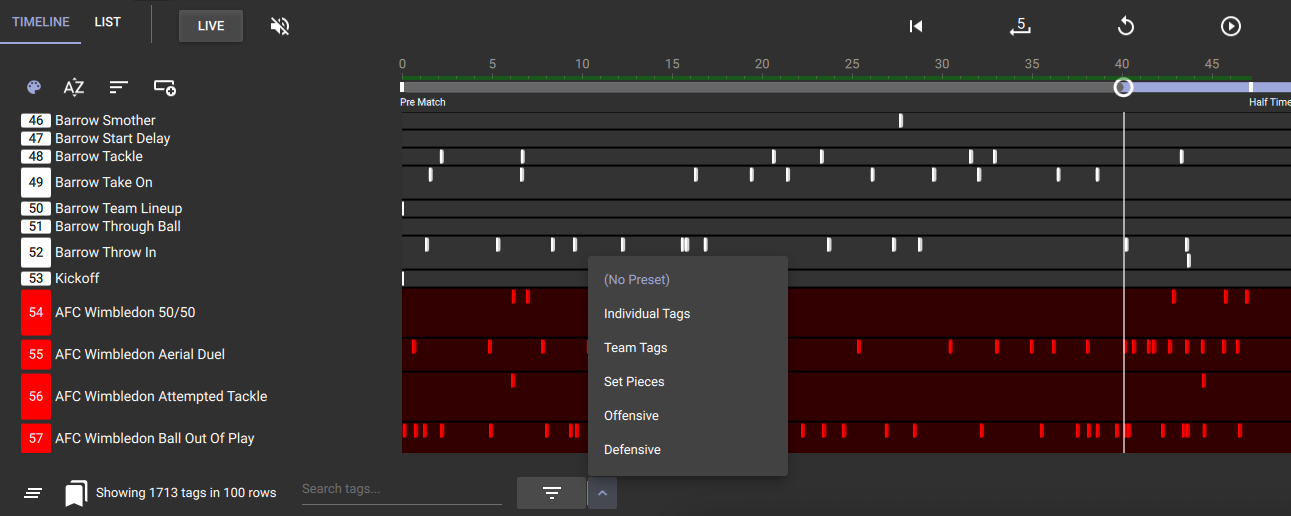Click the red 55 hotkey box

[36, 354]
